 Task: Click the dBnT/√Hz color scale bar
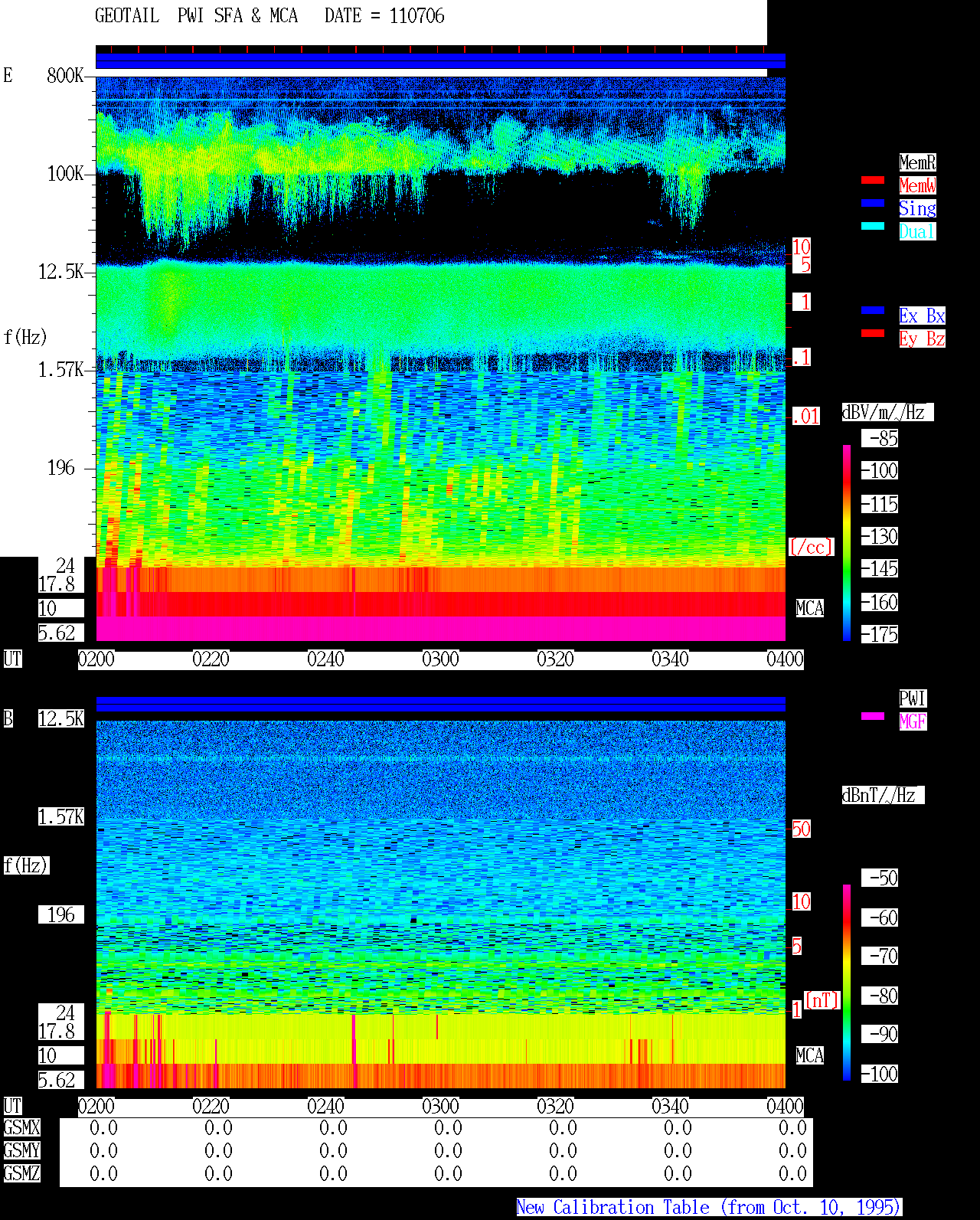pyautogui.click(x=847, y=983)
